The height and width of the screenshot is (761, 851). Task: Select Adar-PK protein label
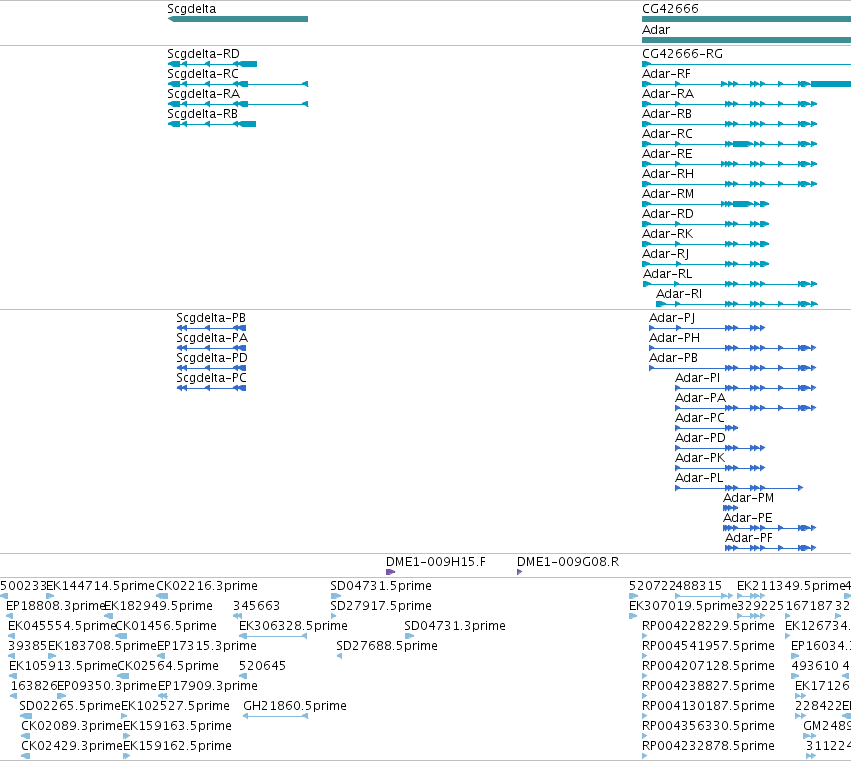click(700, 459)
